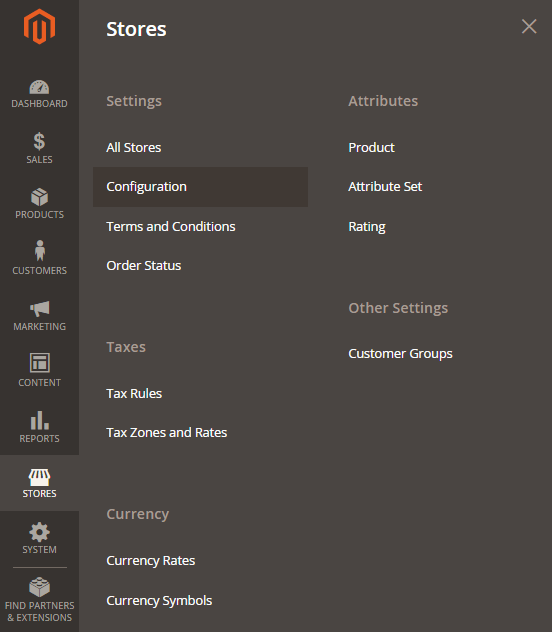
Task: Select the Stores storefront icon
Action: point(39,477)
